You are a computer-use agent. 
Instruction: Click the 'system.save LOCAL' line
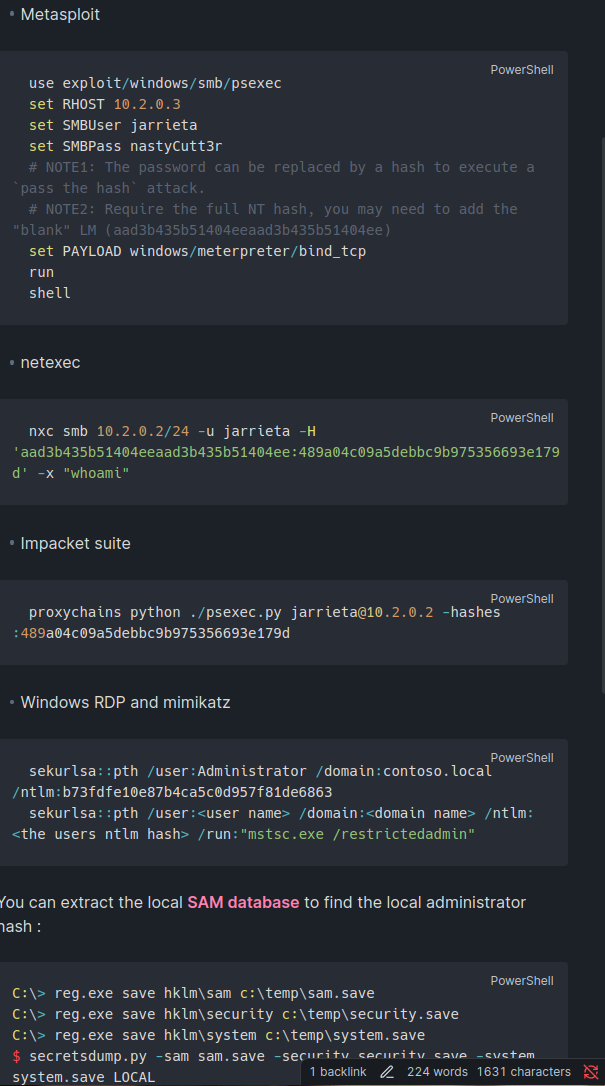84,1077
